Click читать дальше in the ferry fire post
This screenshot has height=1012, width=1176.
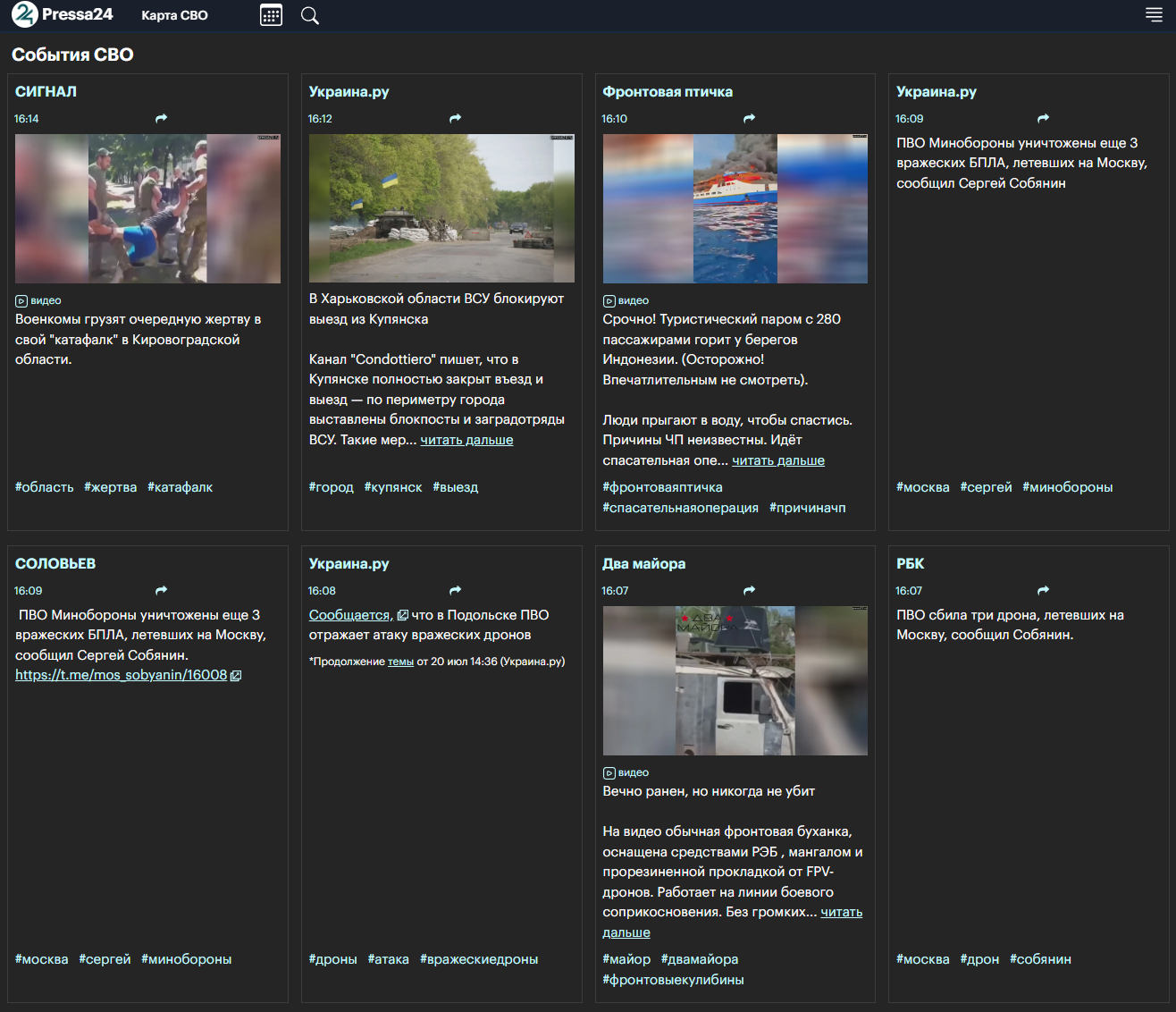[778, 460]
